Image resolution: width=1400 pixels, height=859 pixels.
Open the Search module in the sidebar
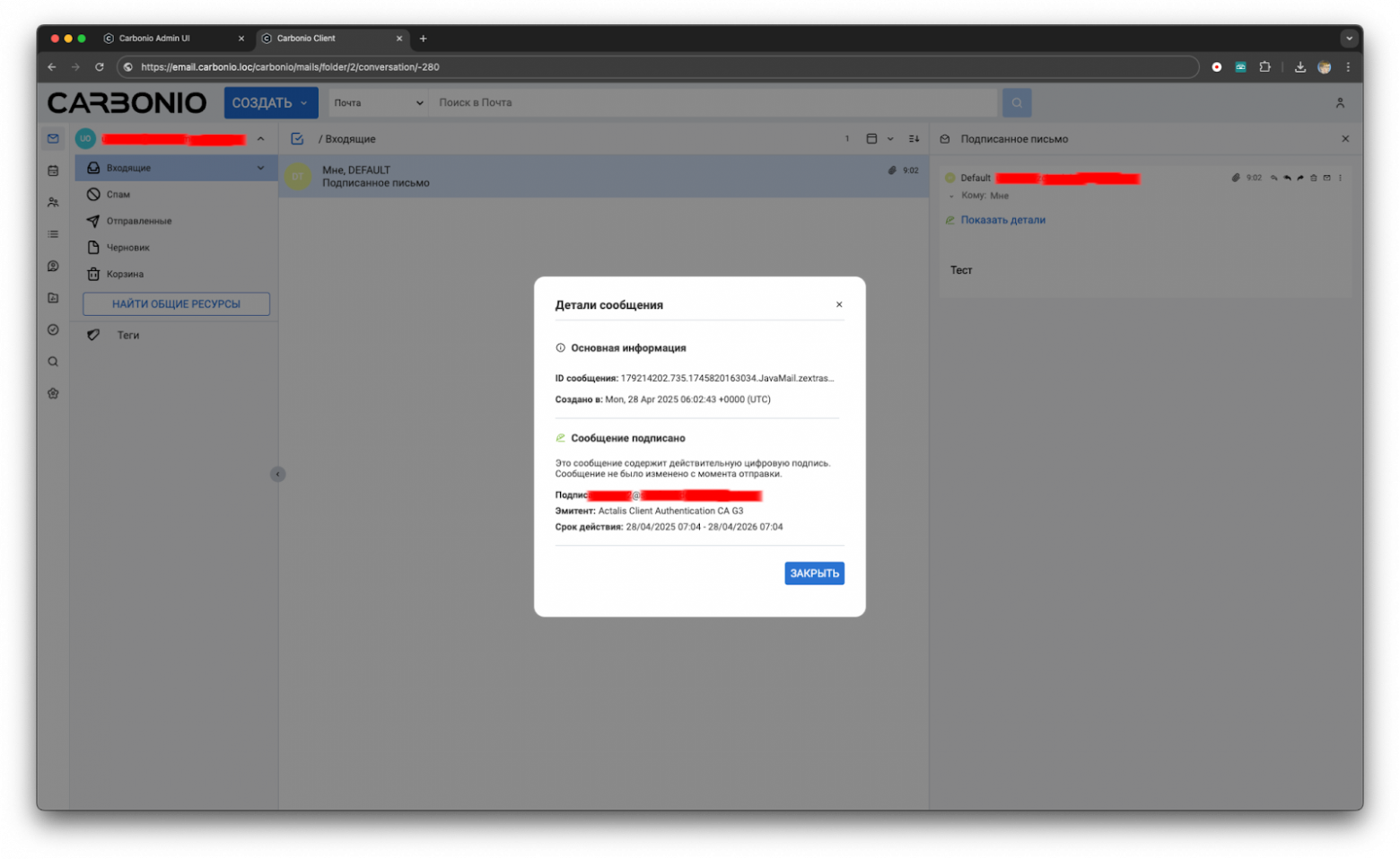53,362
